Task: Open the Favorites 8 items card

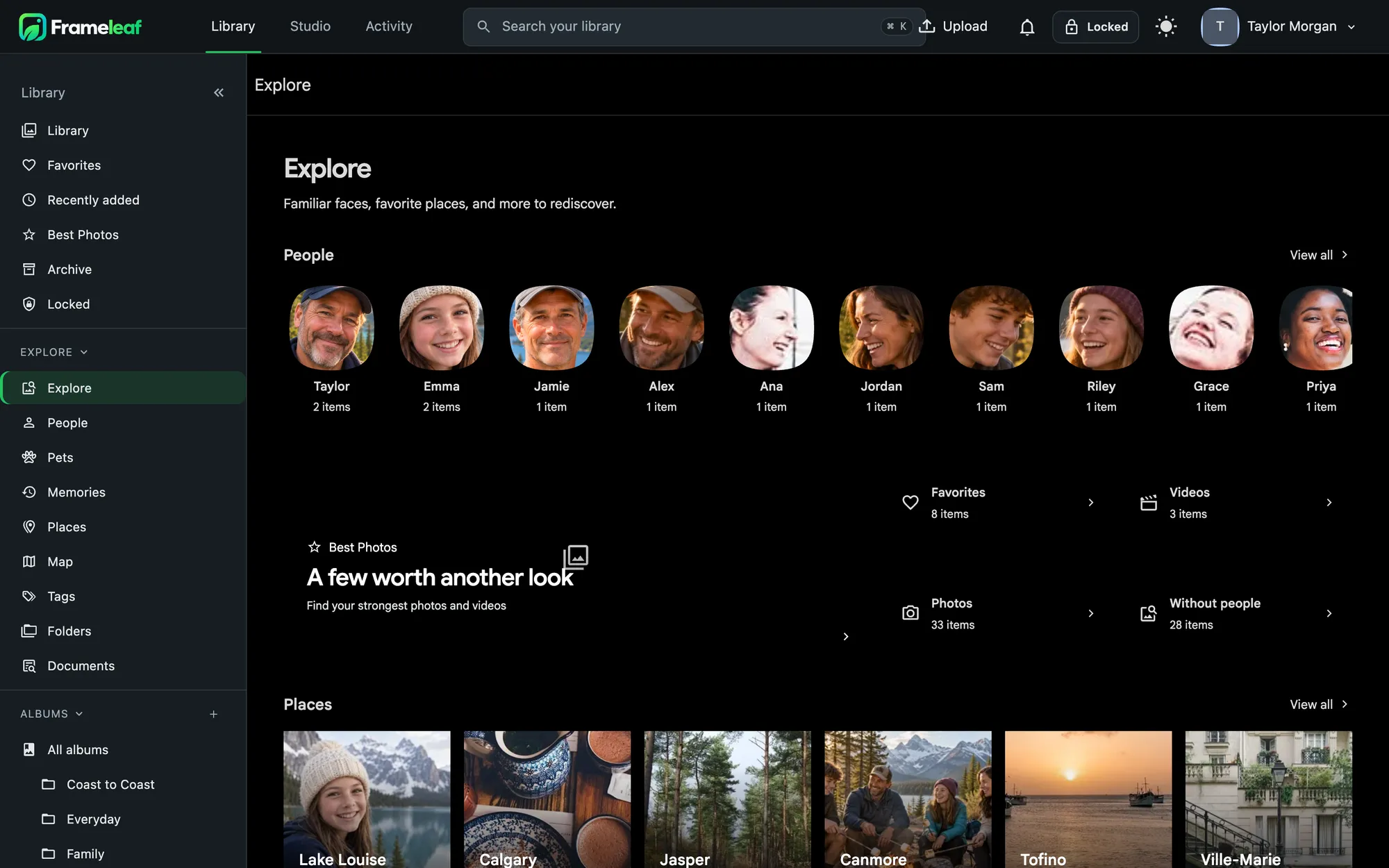Action: point(998,503)
